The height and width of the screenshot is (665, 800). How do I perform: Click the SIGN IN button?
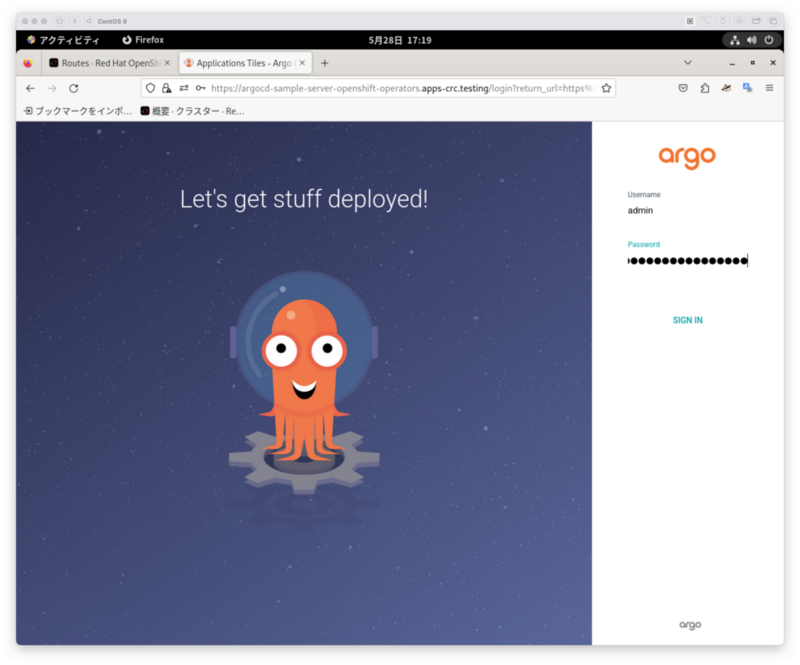[x=687, y=320]
